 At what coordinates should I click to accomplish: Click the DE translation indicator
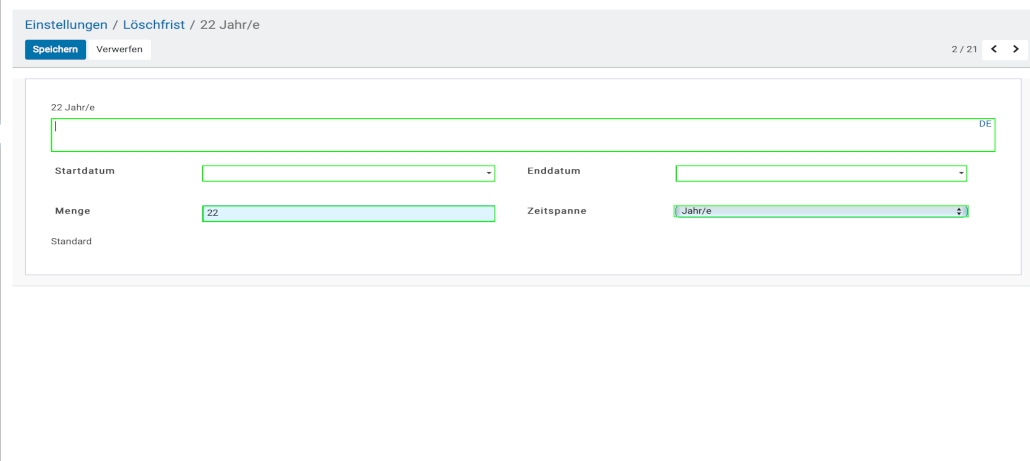[985, 124]
